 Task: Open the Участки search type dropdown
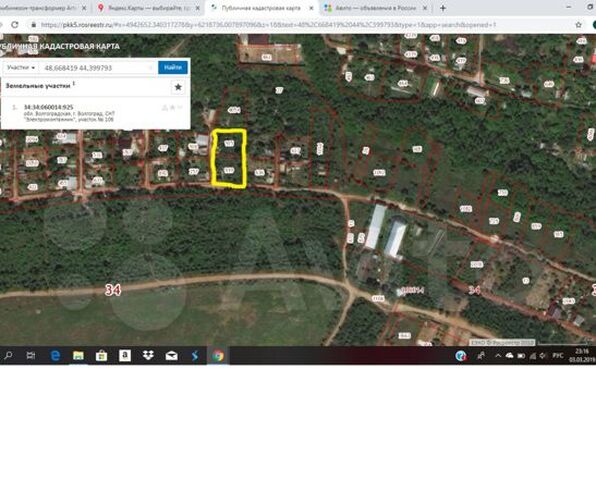tap(21, 67)
